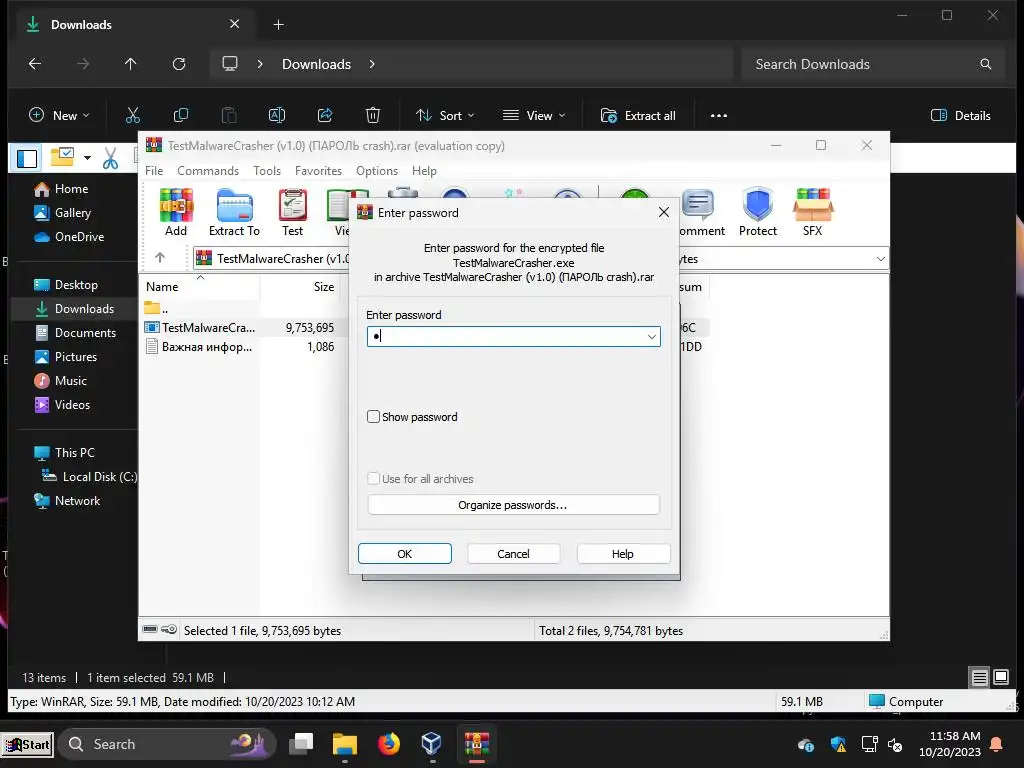This screenshot has width=1024, height=768.
Task: Sort by the Size column header in WinRAR
Action: pyautogui.click(x=323, y=287)
